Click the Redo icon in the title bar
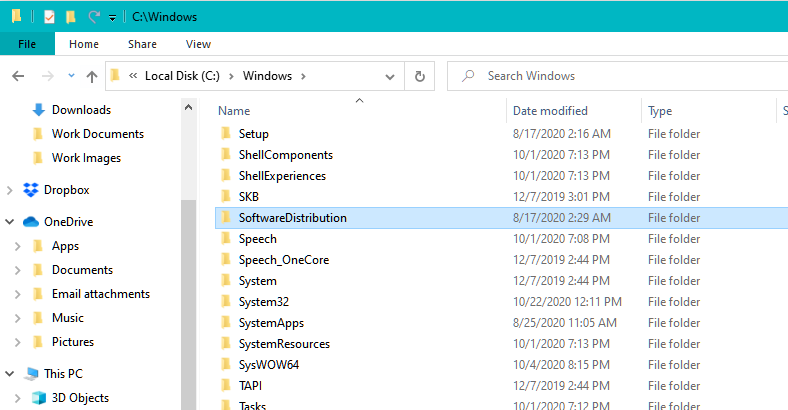 [x=93, y=17]
